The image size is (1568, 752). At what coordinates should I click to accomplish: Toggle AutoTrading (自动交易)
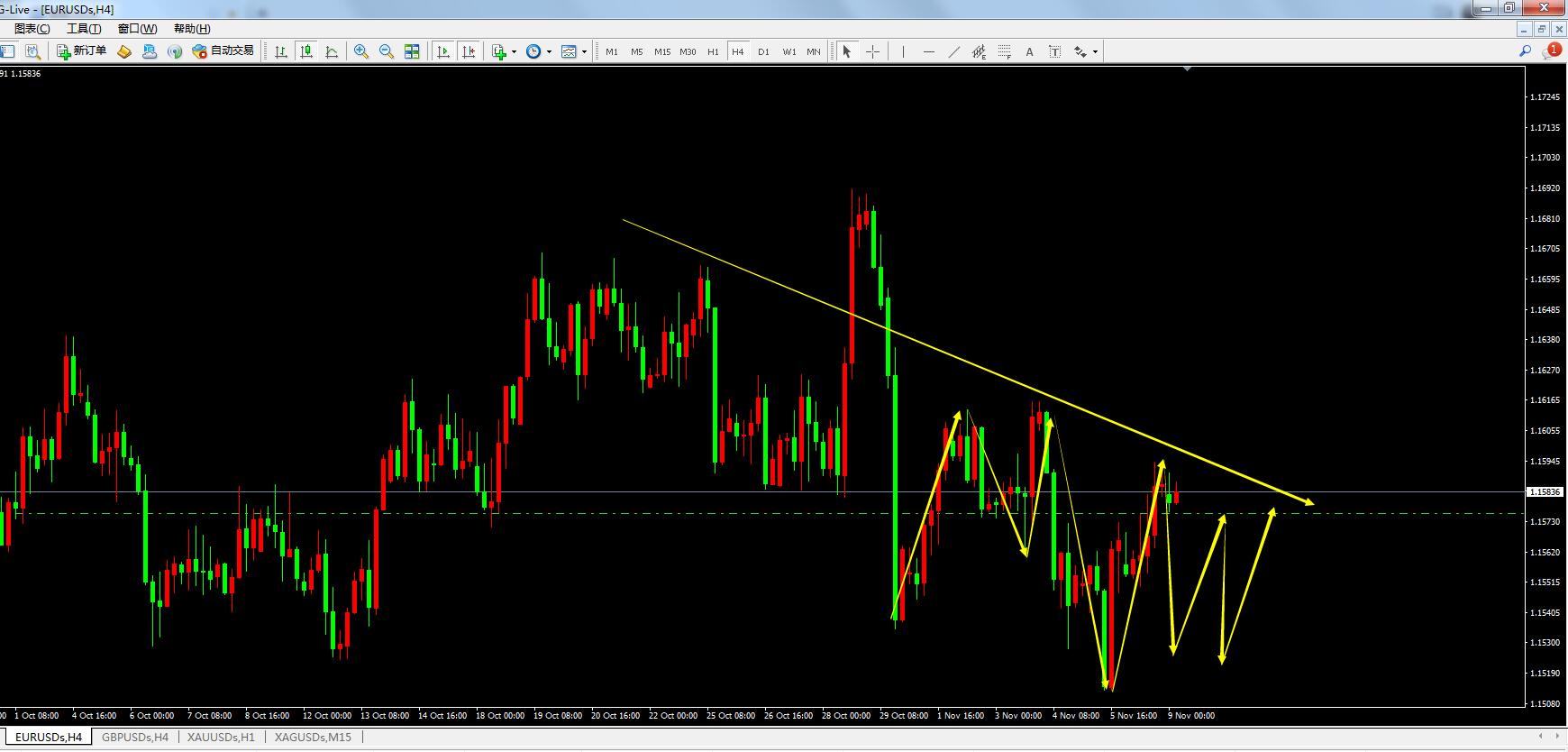tap(223, 51)
